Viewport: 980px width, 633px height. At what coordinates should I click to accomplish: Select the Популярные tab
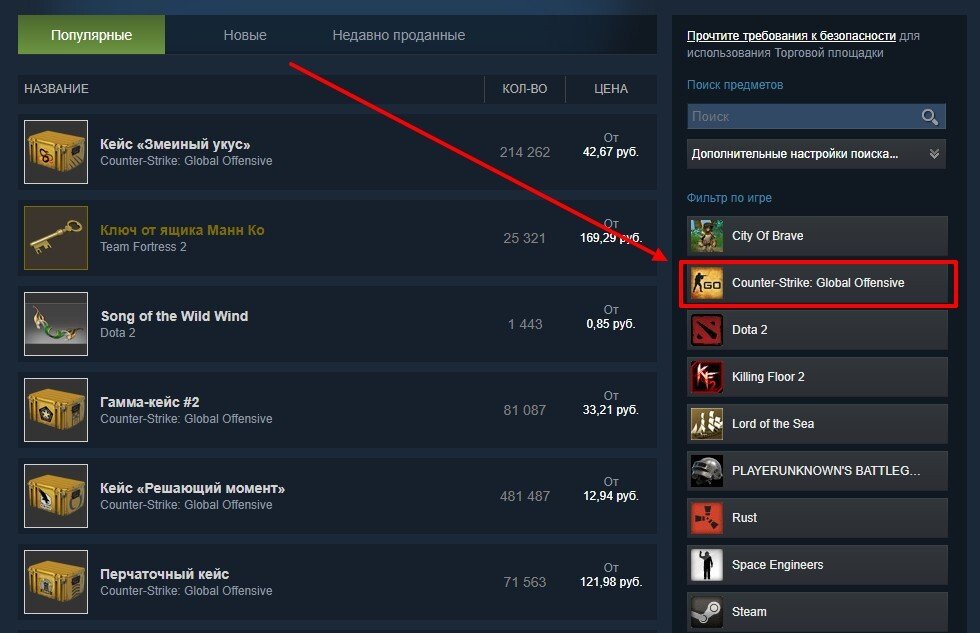(91, 35)
